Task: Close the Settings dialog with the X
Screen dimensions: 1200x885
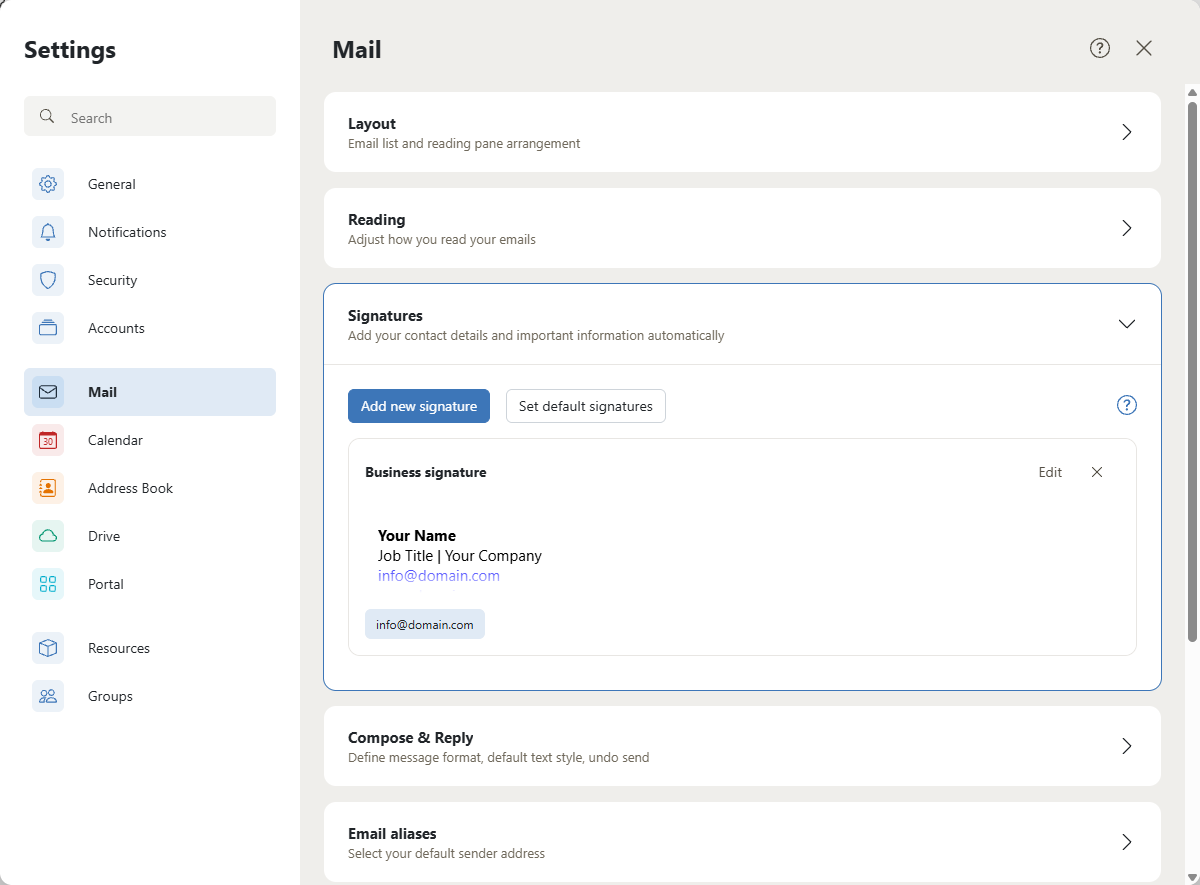Action: [1144, 48]
